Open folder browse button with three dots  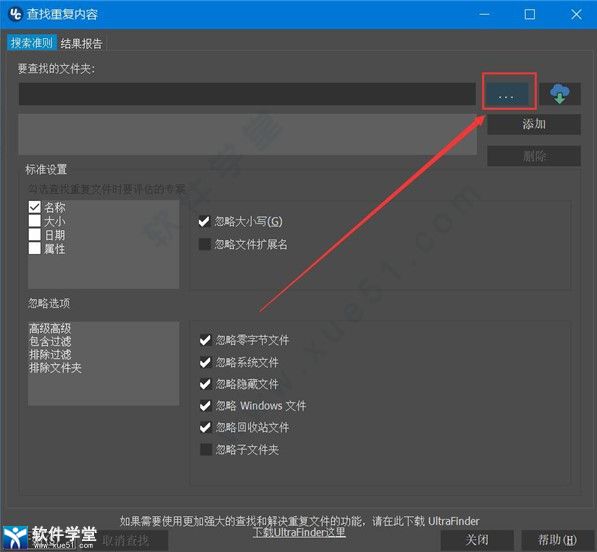[506, 93]
